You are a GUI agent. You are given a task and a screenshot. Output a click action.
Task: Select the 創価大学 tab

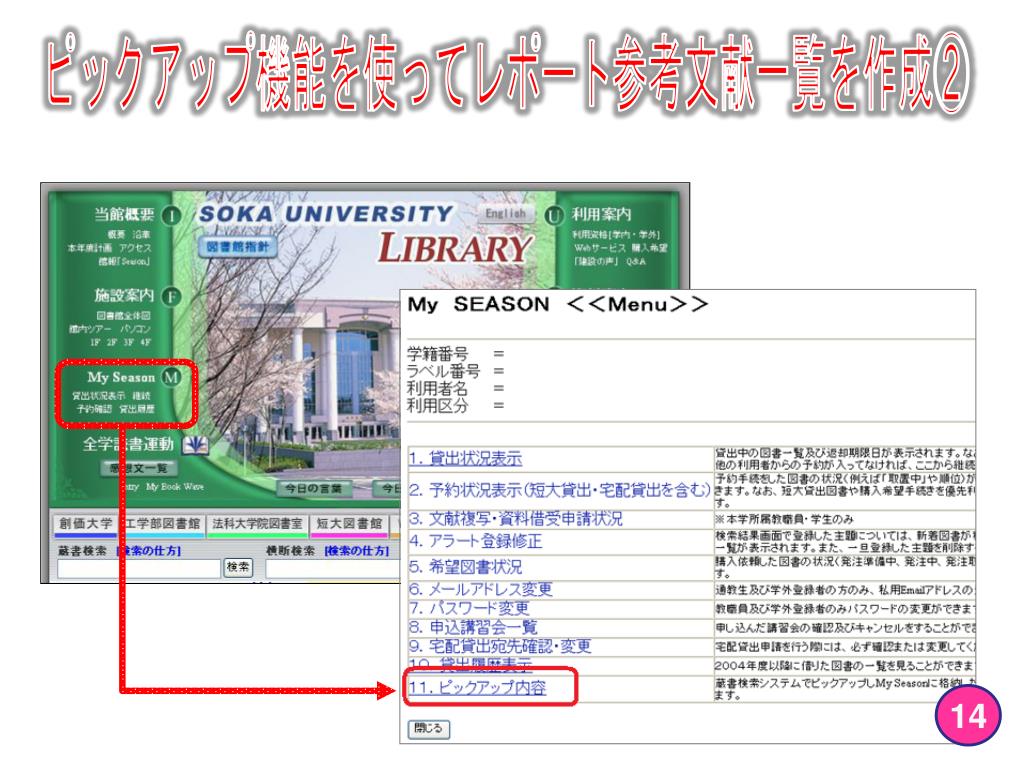click(x=86, y=524)
